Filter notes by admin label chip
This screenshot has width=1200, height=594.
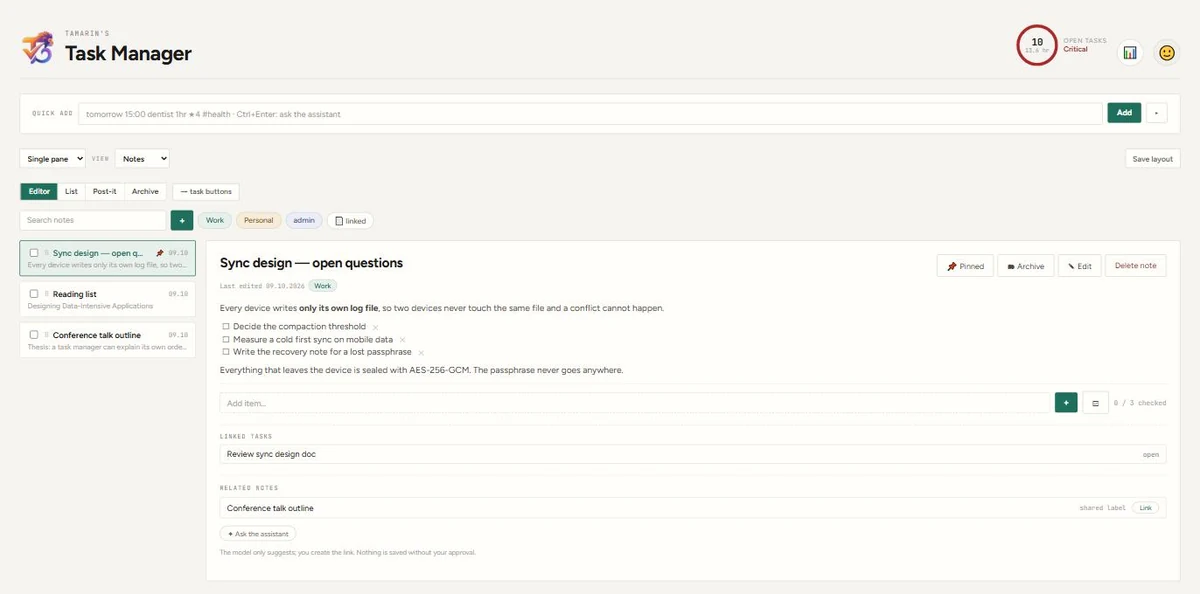304,220
